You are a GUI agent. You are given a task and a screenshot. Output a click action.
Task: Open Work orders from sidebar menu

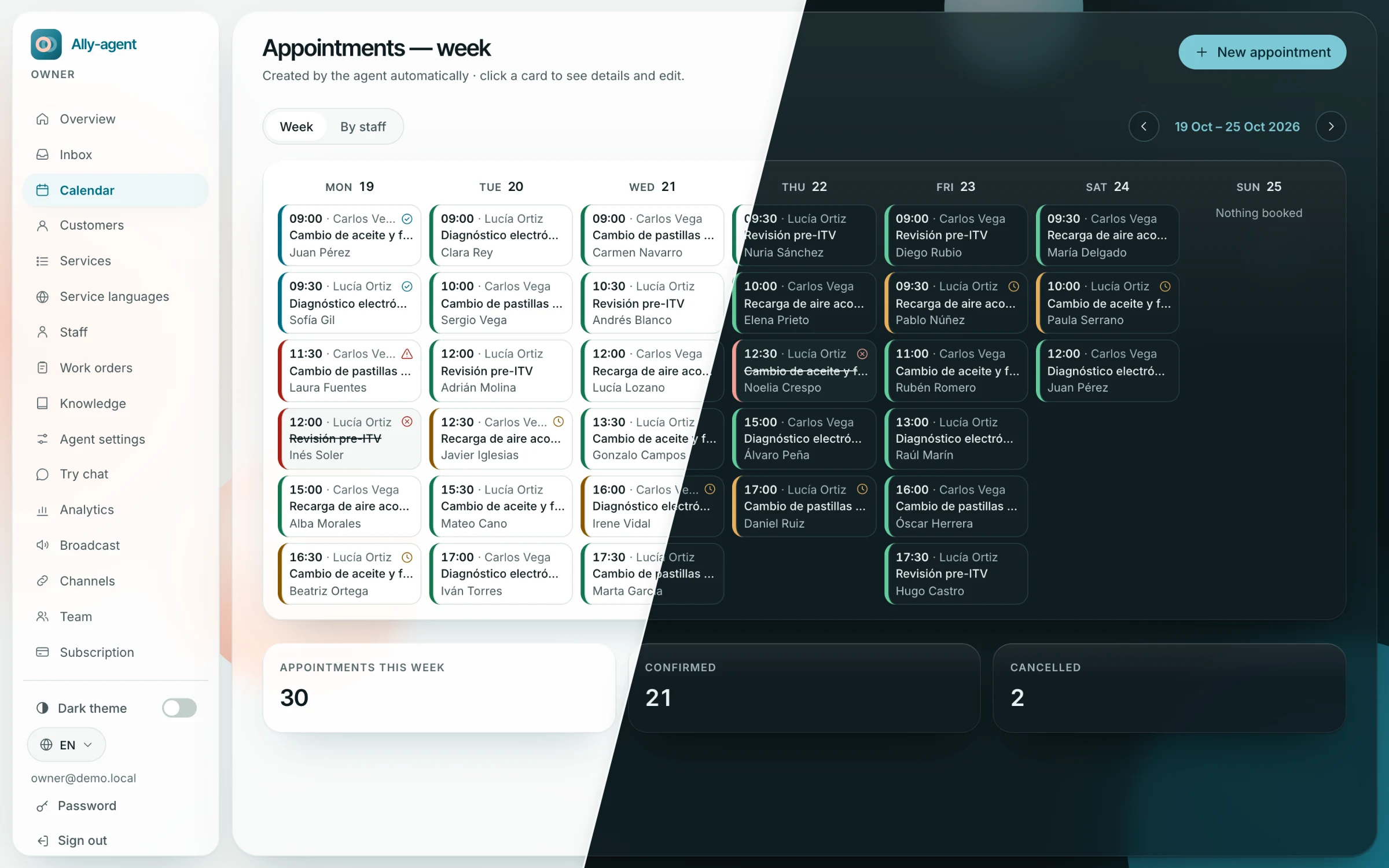(116, 368)
